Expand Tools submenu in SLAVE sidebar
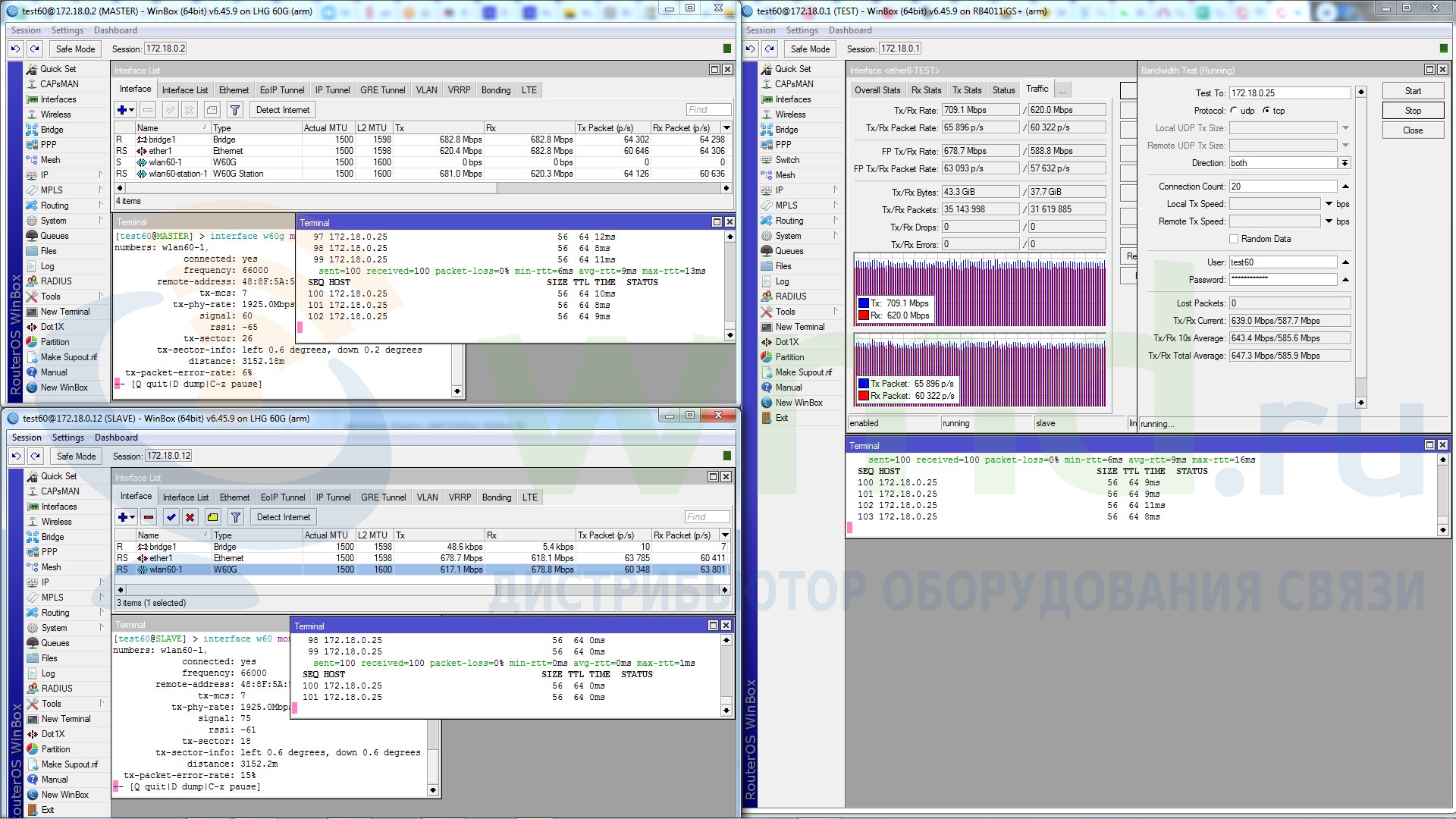Screen dimensions: 1456x819 click(x=101, y=704)
